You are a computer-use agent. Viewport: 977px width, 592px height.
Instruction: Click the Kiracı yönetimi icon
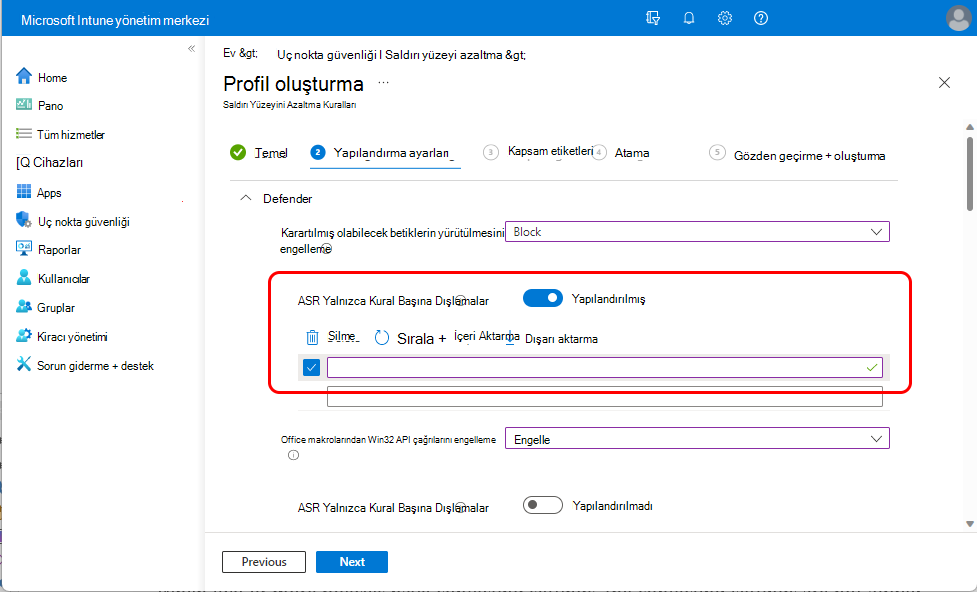tap(24, 335)
